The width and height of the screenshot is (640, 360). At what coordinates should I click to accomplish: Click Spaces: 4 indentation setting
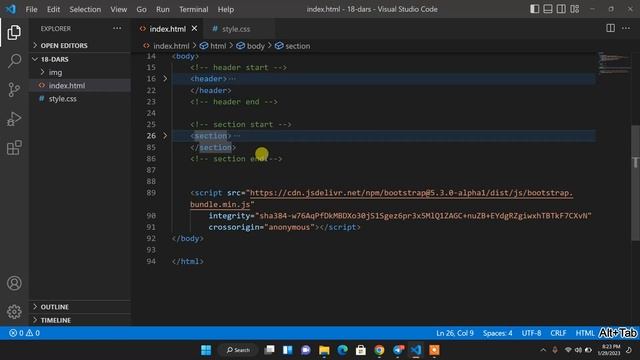(x=497, y=333)
